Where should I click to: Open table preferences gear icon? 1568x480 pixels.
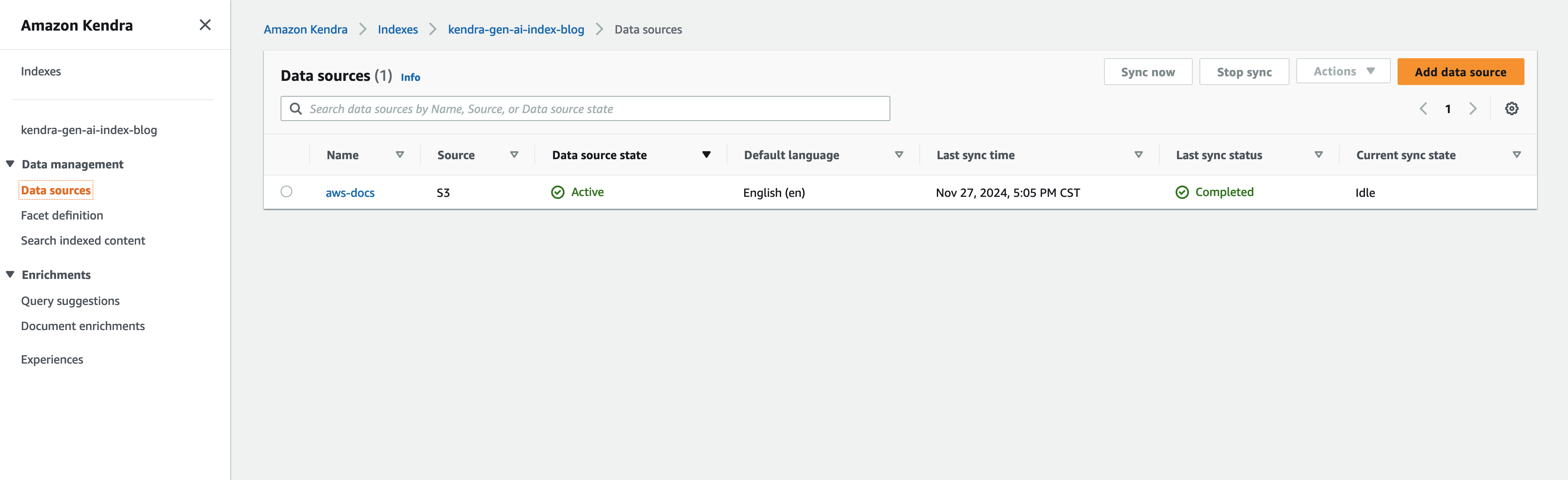tap(1511, 109)
